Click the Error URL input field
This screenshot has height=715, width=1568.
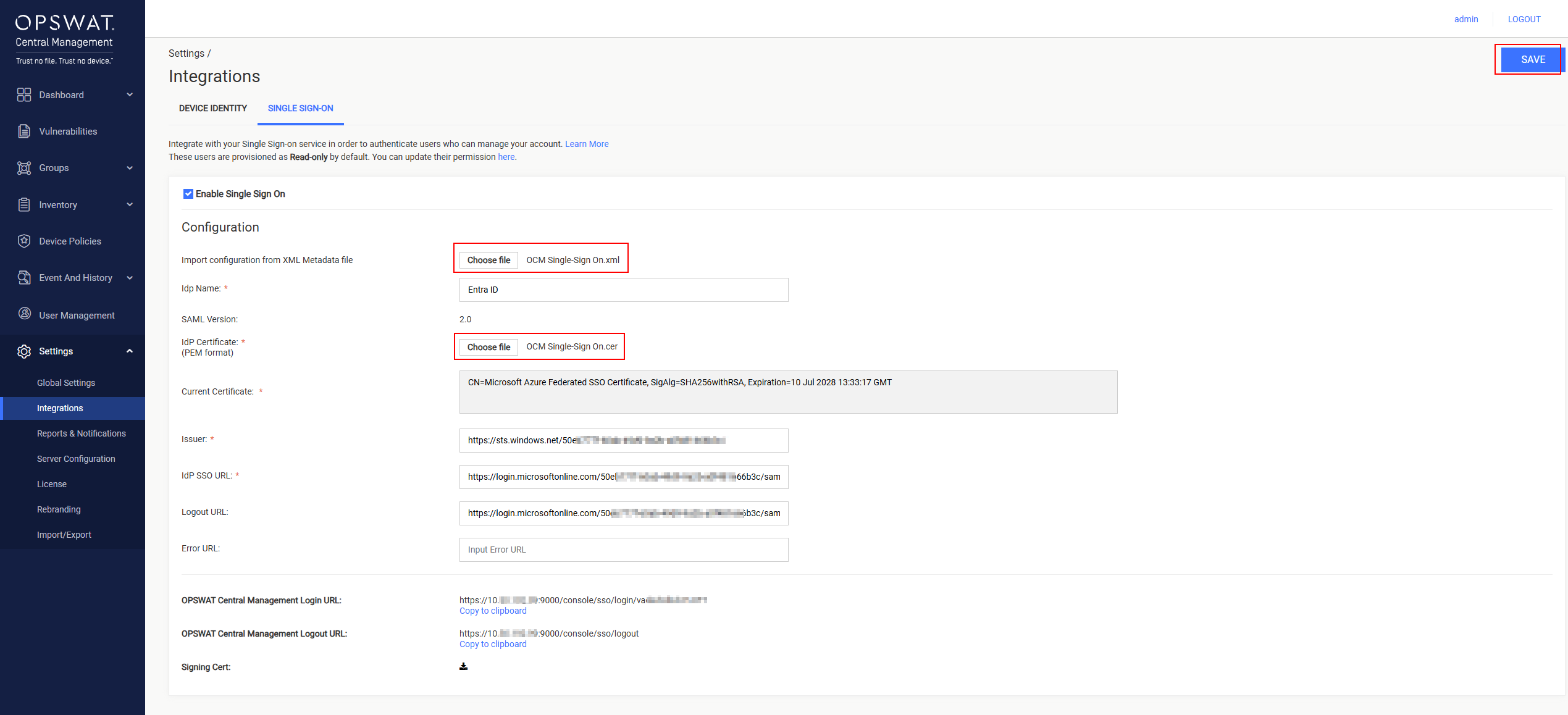624,550
